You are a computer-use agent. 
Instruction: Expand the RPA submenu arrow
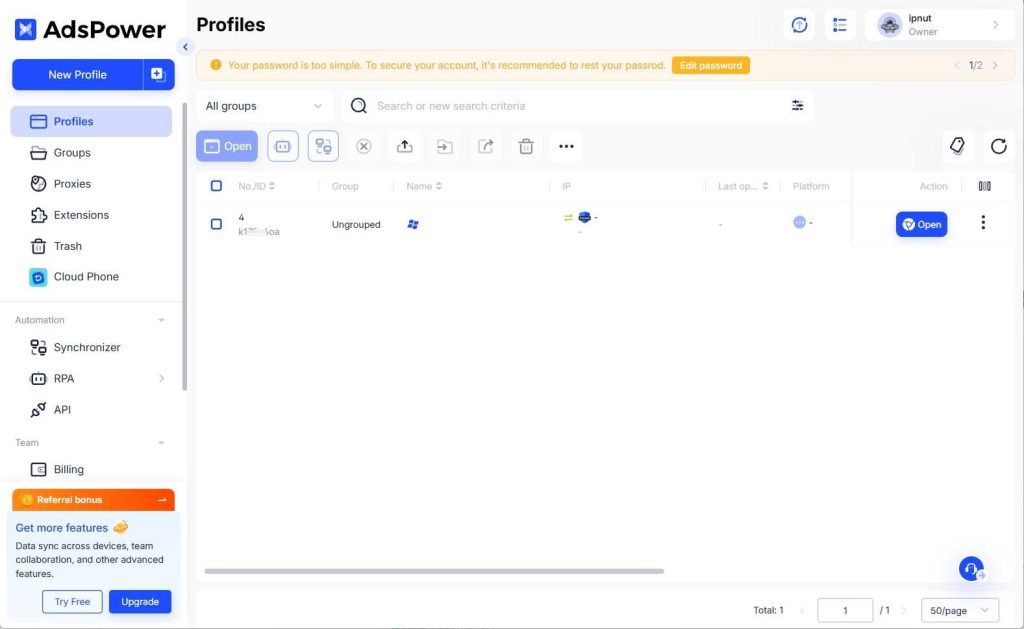[162, 379]
